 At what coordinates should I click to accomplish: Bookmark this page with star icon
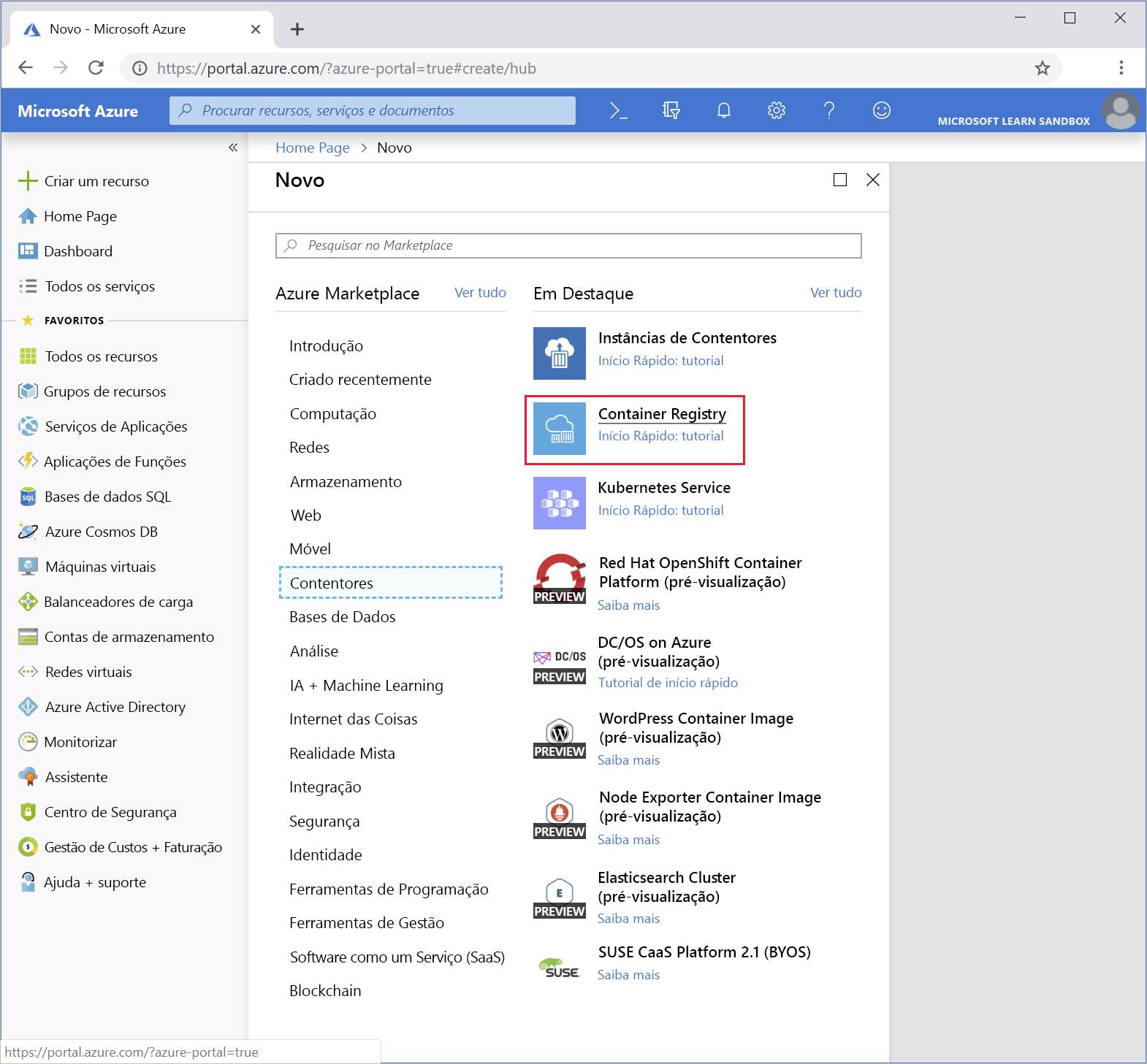coord(1043,68)
